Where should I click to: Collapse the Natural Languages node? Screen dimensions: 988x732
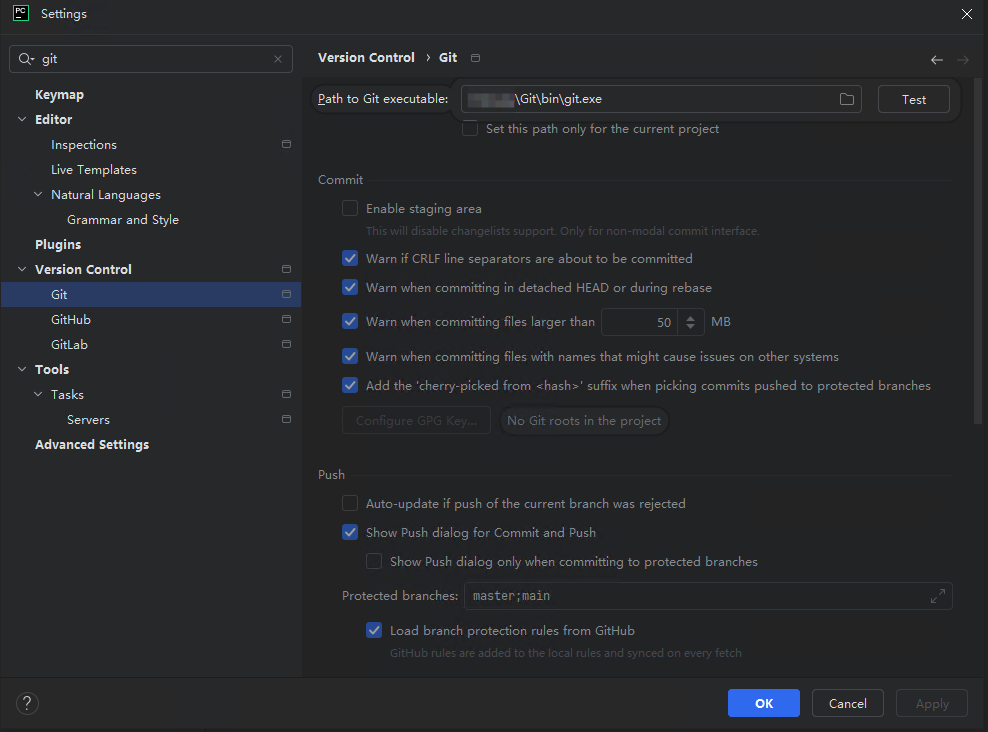38,195
